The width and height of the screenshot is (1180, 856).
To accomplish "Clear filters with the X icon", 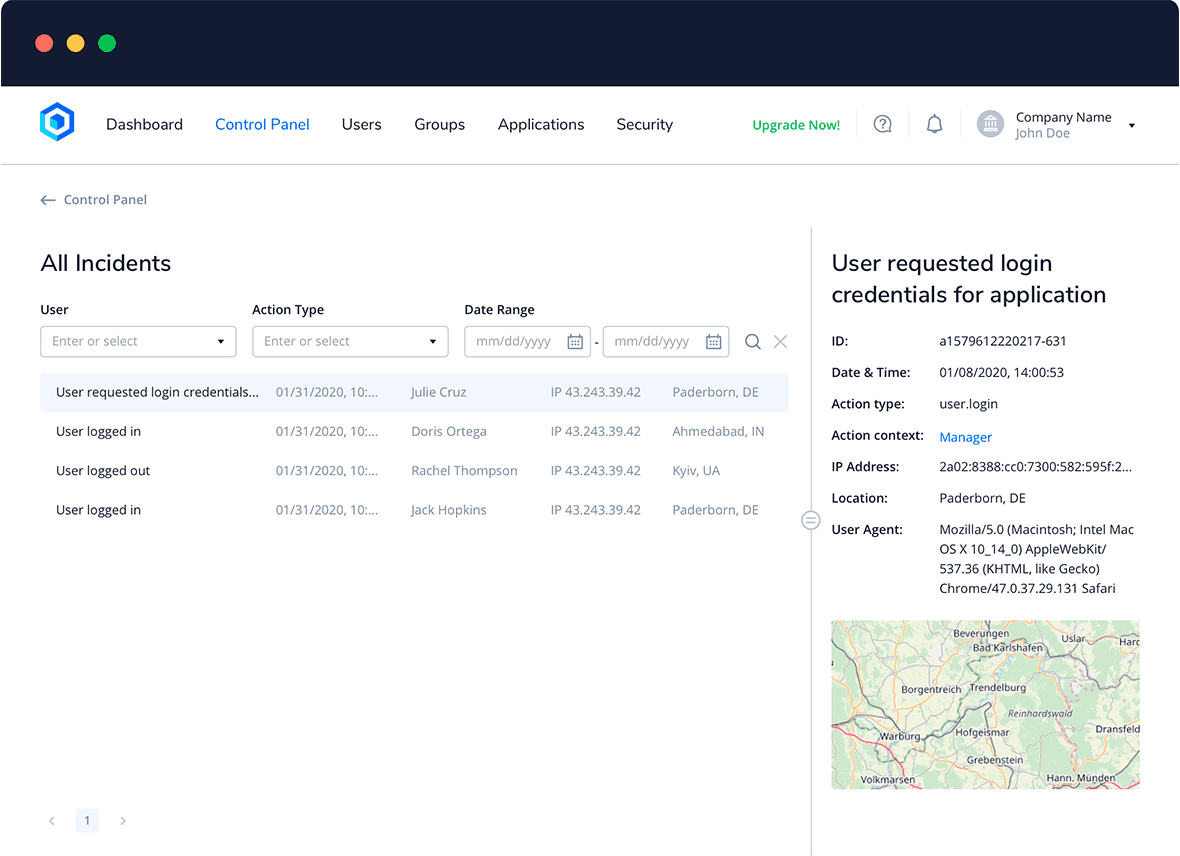I will click(x=781, y=342).
